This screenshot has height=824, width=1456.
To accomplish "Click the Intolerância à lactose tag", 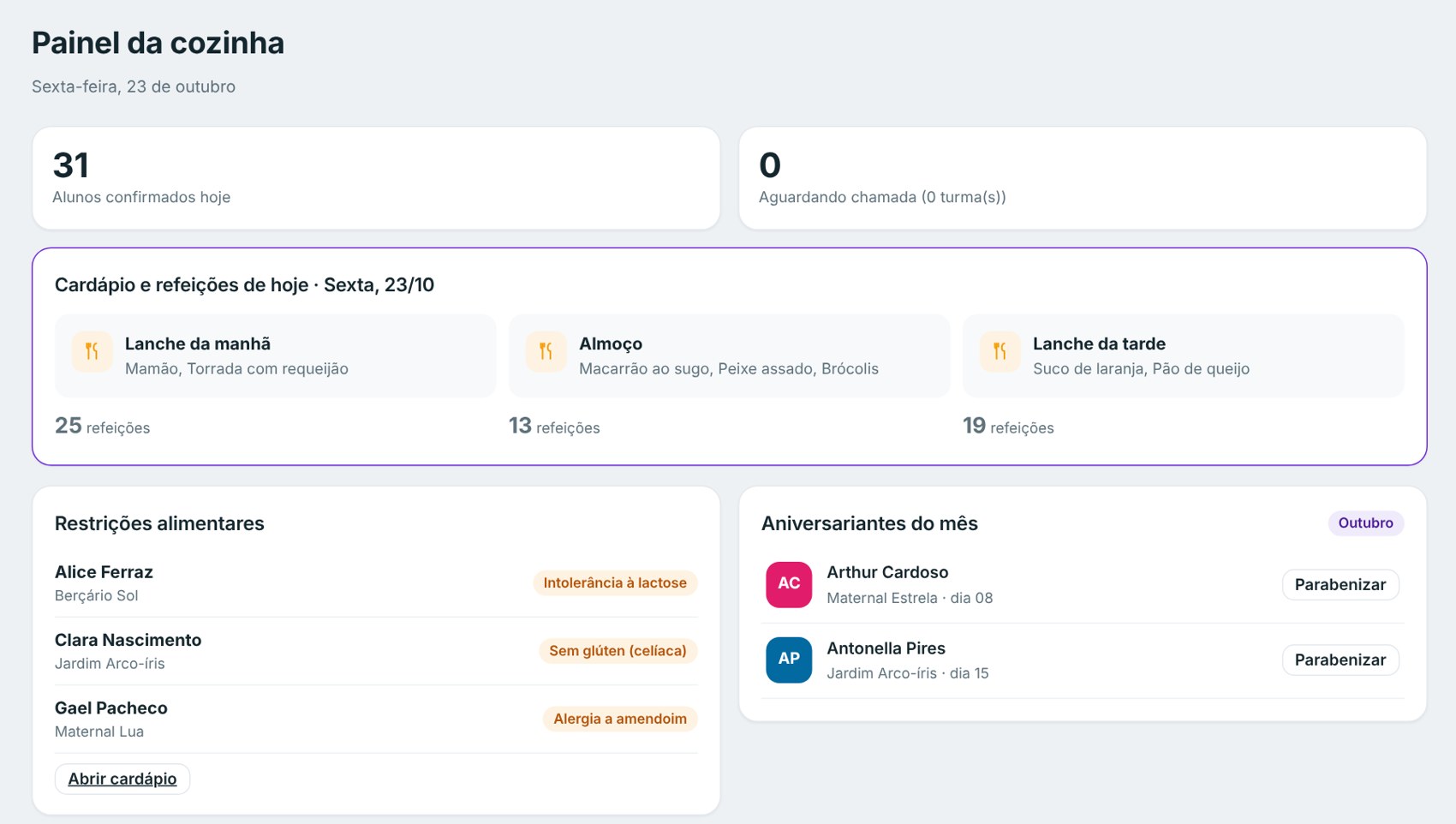I will point(615,583).
